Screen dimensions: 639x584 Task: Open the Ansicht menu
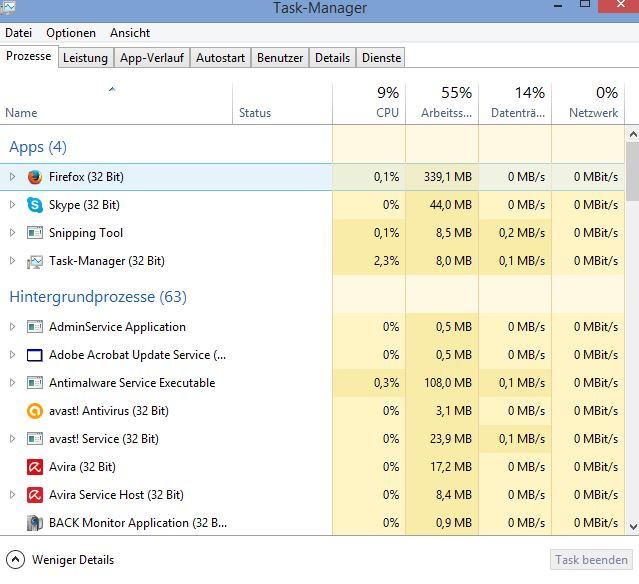click(130, 33)
